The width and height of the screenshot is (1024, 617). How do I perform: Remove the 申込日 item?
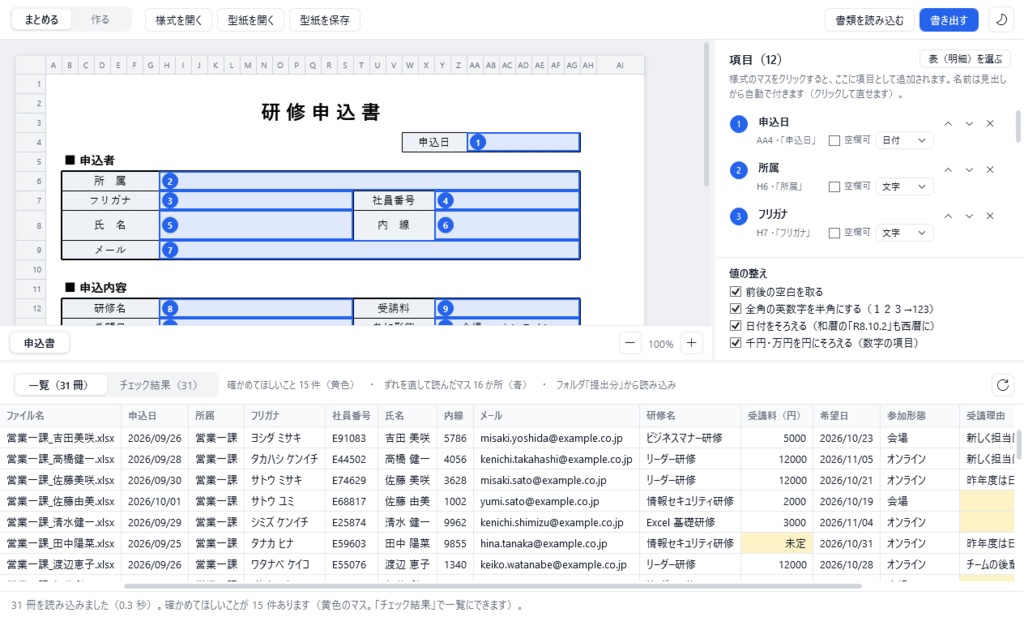pos(990,123)
